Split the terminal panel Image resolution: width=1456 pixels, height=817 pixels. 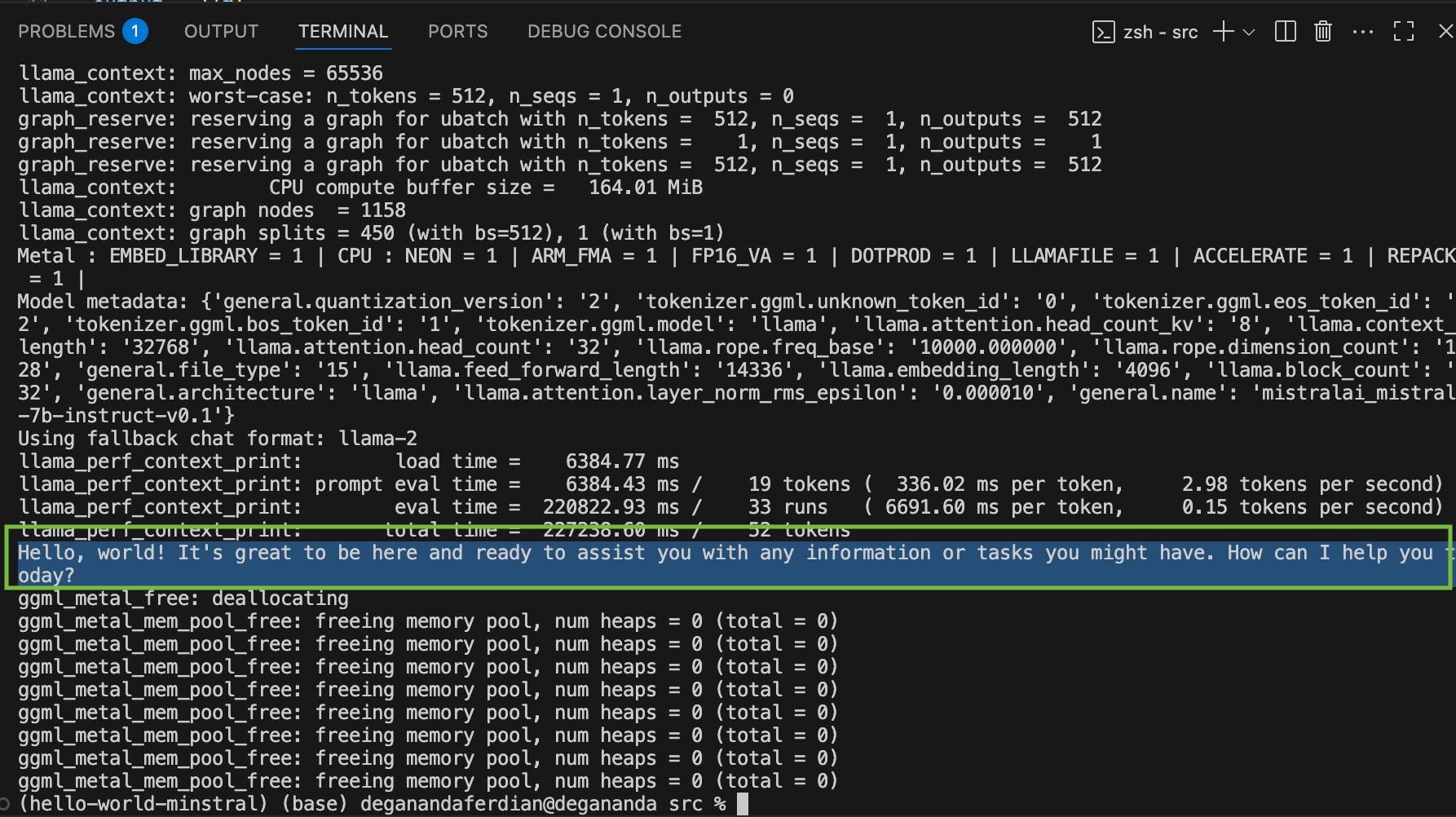(x=1286, y=32)
